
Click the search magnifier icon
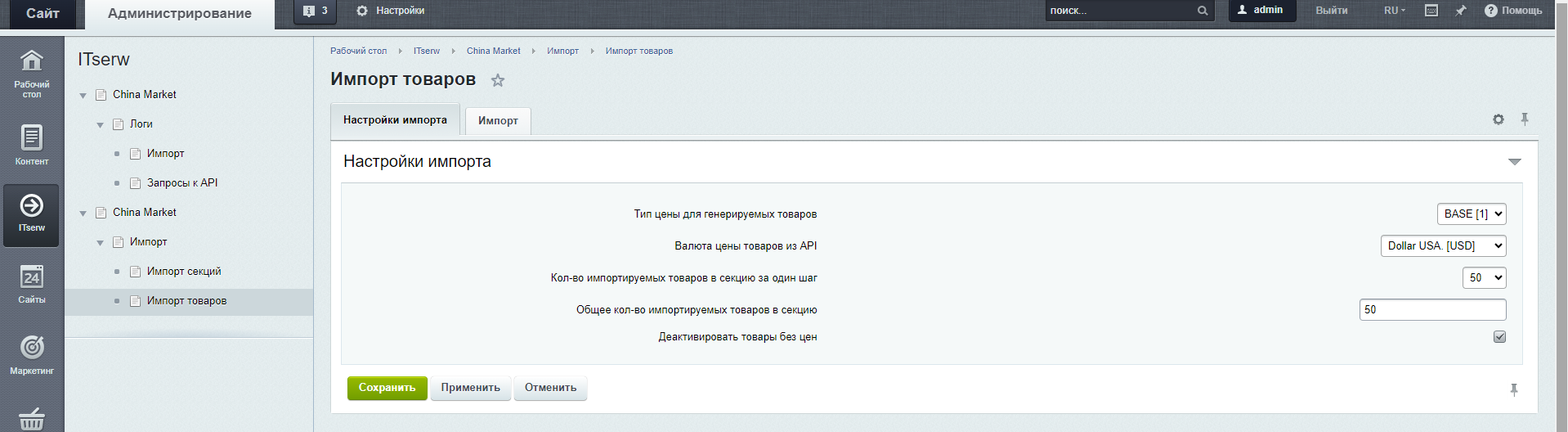[x=1203, y=11]
